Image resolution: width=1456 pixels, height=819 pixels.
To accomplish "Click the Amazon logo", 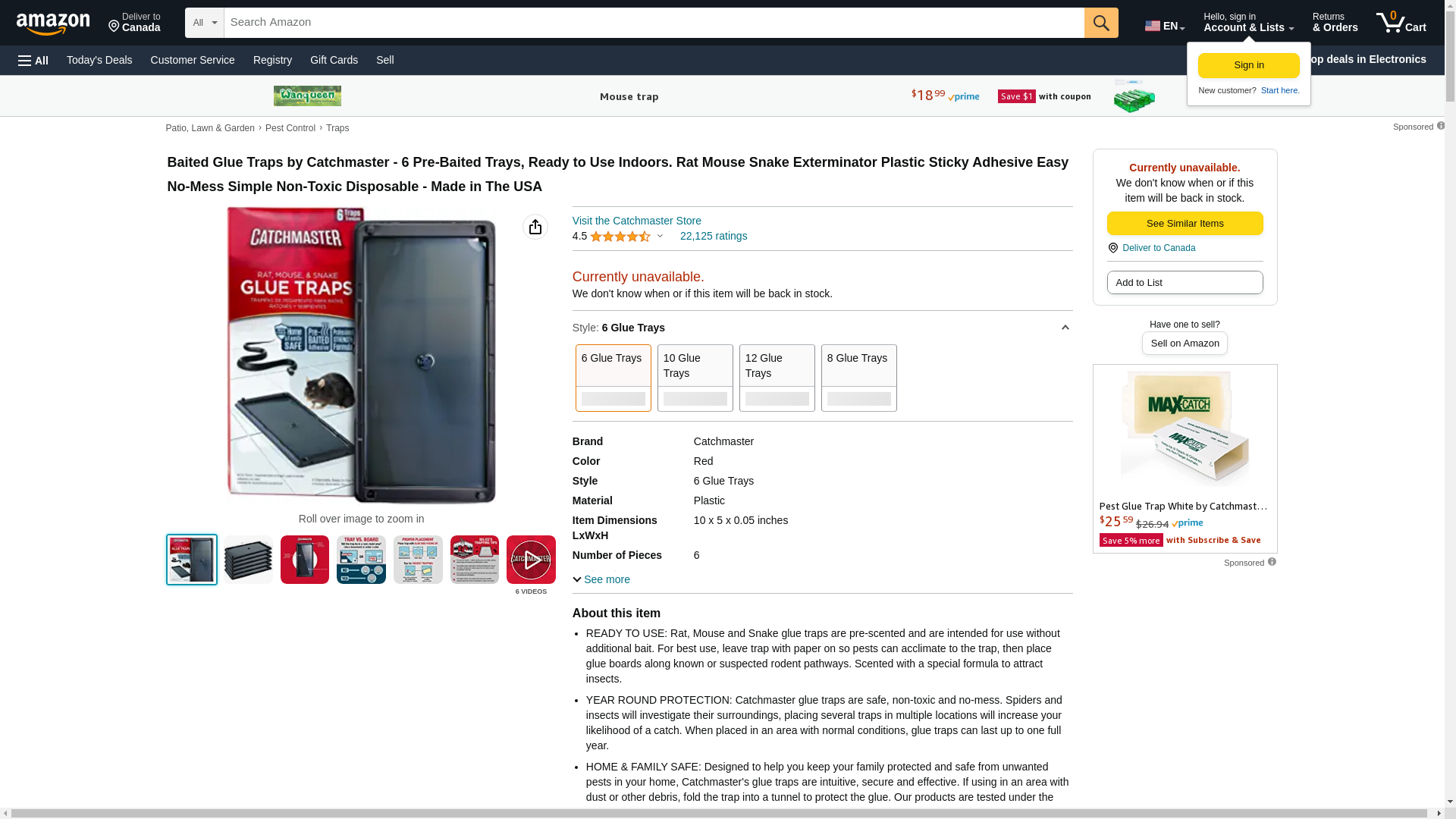I will click(x=53, y=24).
